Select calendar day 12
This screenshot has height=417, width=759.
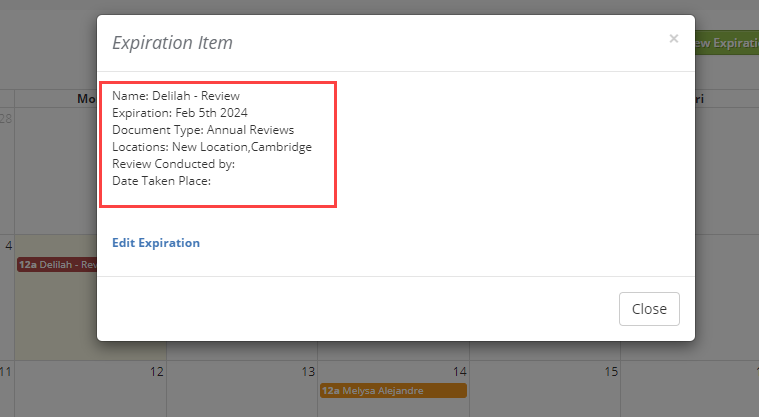156,372
